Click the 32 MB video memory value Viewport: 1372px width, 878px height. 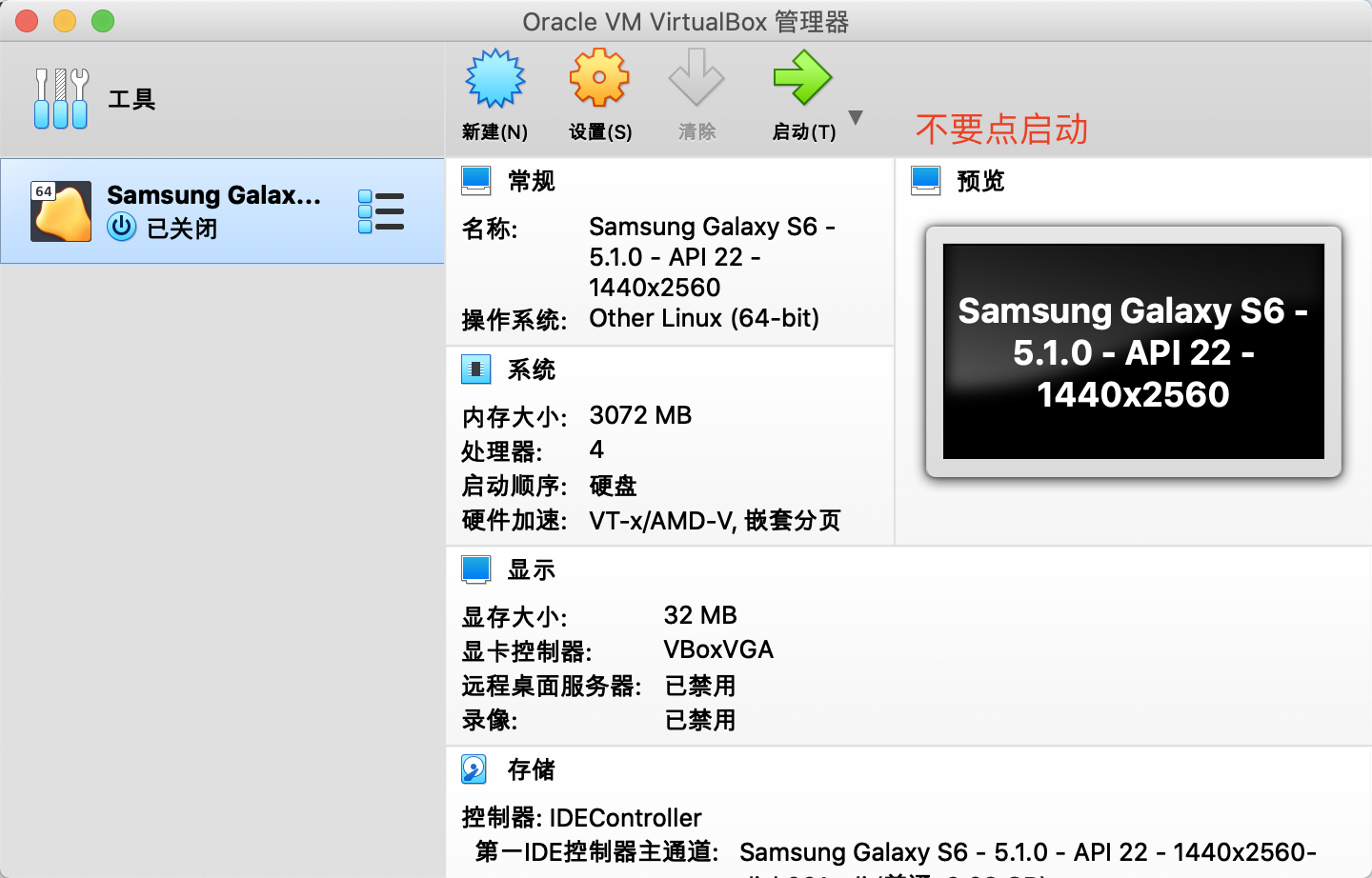(x=700, y=615)
